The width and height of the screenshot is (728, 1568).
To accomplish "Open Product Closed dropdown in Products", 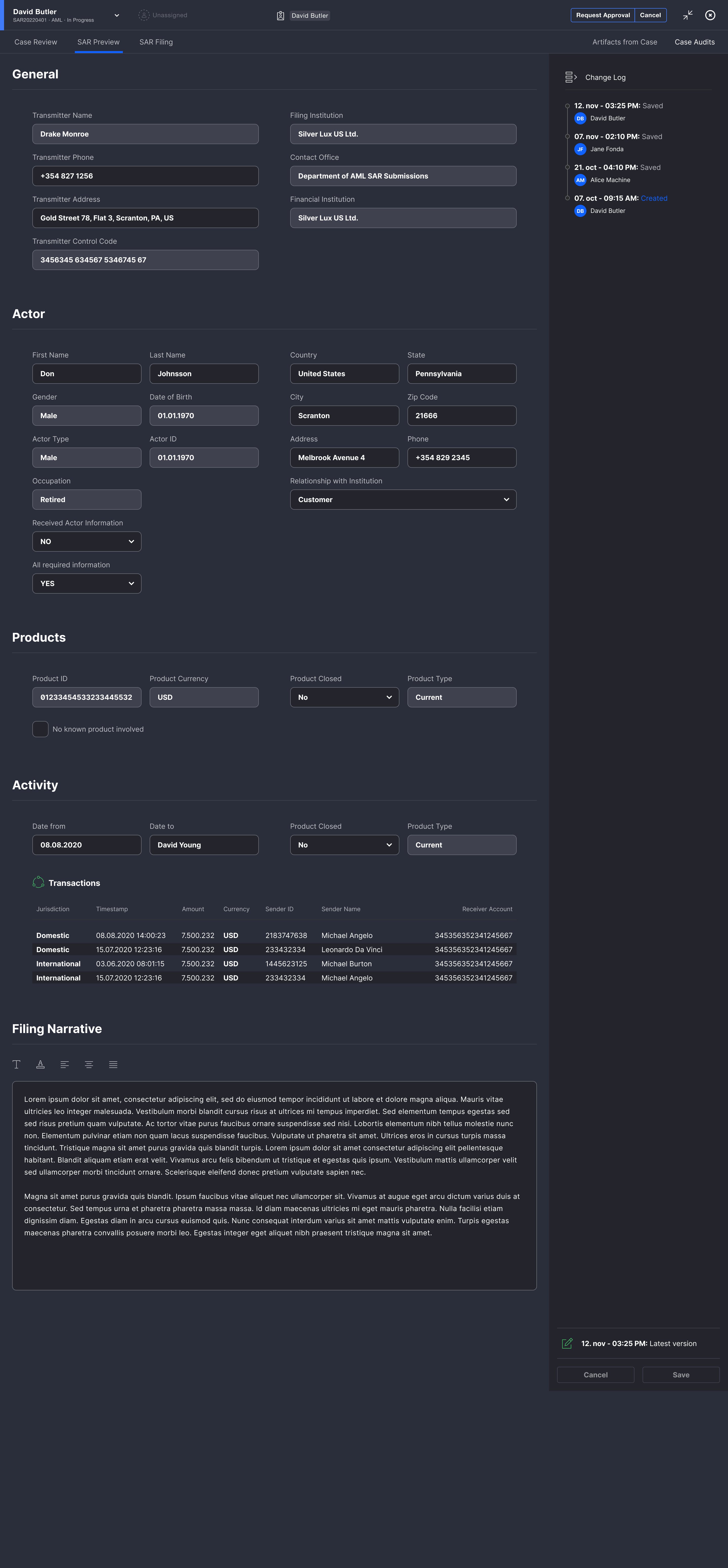I will (x=344, y=697).
